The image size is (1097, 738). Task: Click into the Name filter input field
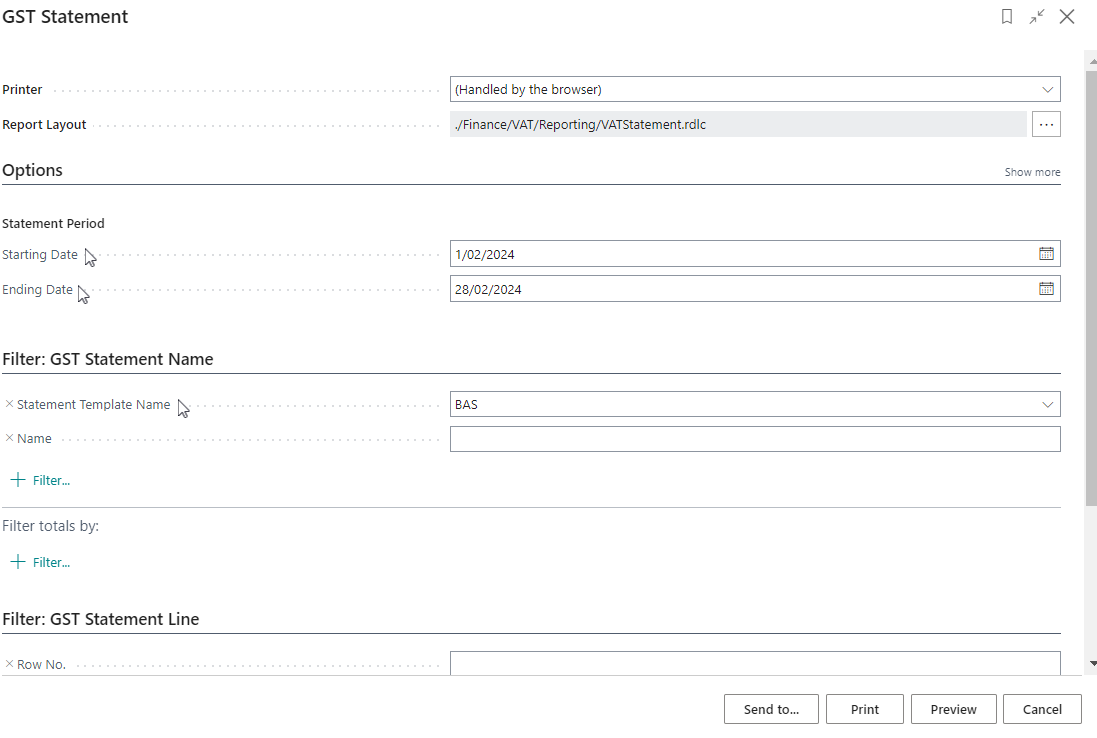click(x=754, y=439)
